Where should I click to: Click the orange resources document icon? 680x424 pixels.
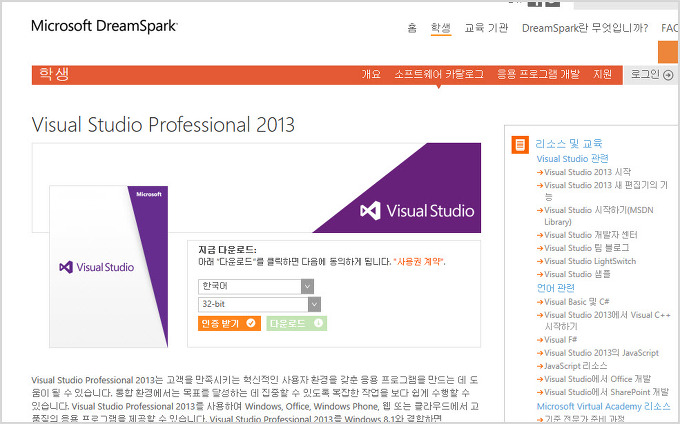pos(519,145)
